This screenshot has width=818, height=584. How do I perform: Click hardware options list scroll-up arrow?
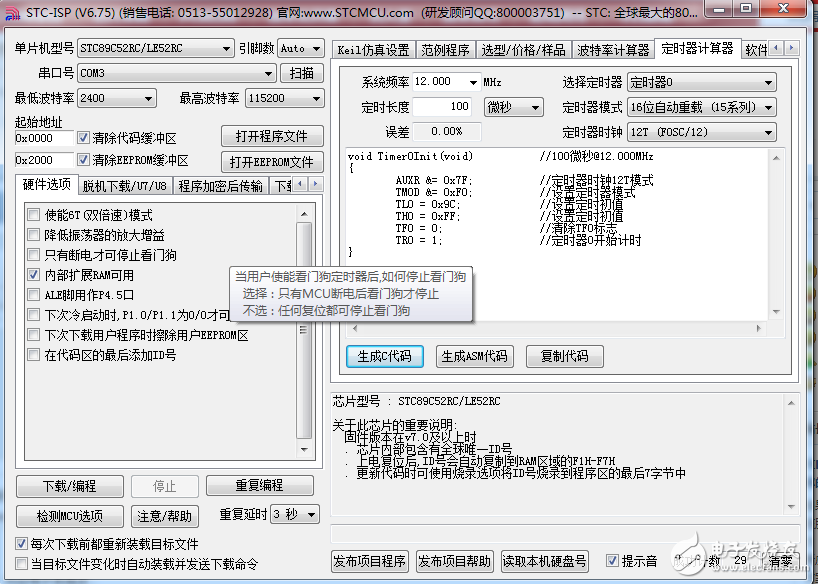(304, 214)
